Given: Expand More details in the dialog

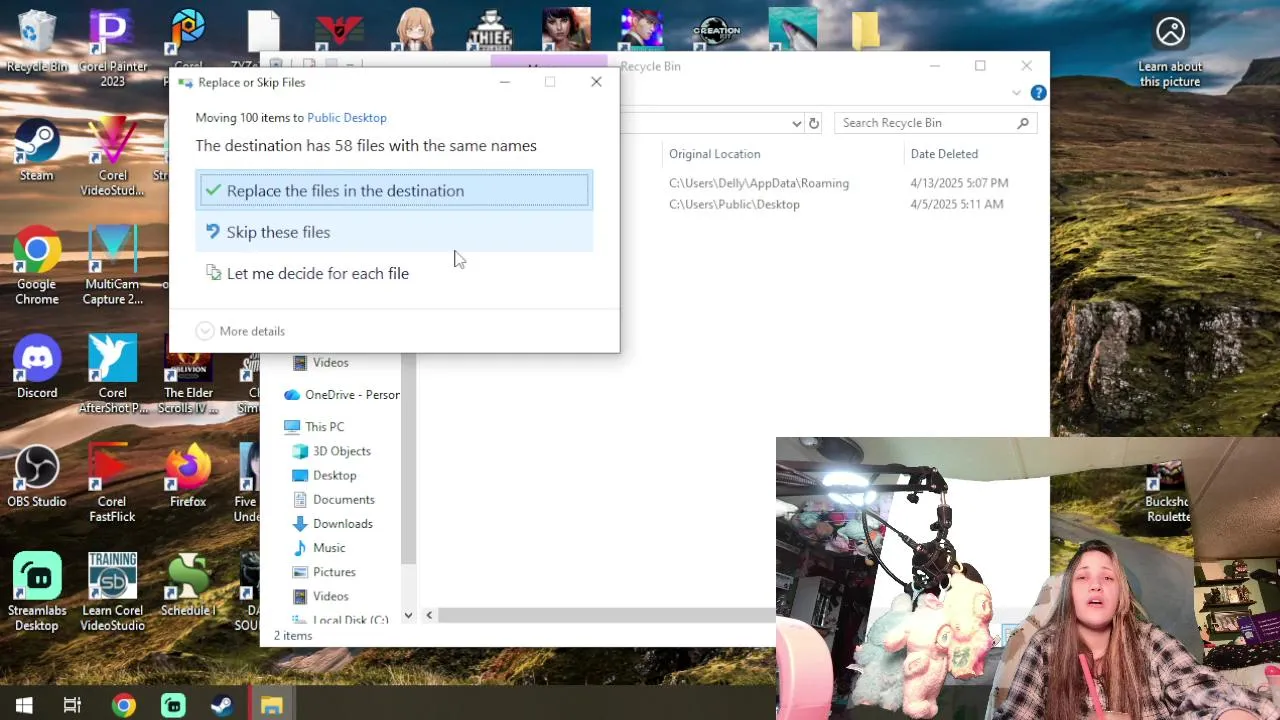Looking at the screenshot, I should (240, 331).
